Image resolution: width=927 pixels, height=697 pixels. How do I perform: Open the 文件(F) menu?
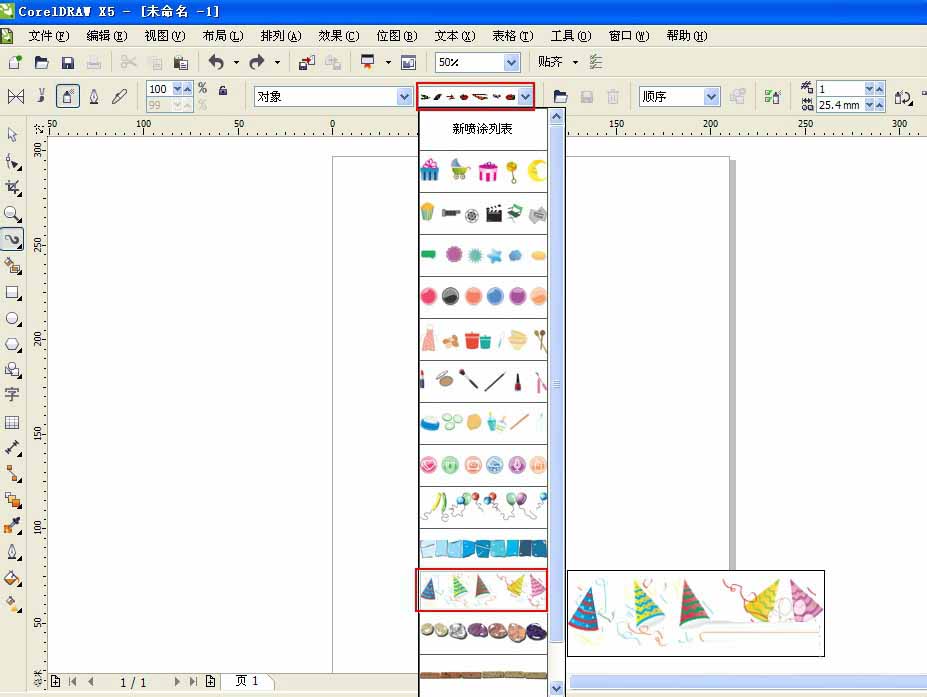[48, 36]
